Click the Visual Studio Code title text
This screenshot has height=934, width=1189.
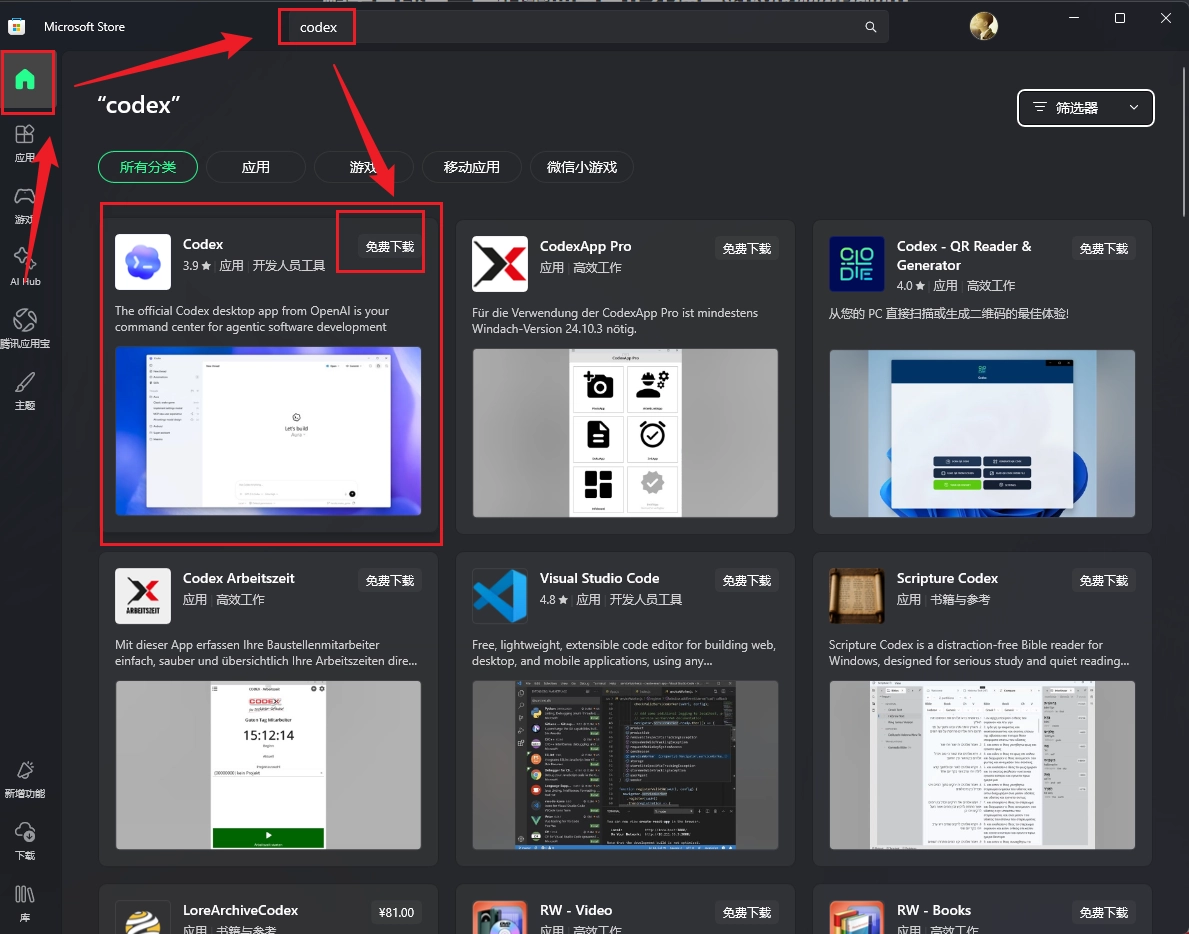pyautogui.click(x=599, y=578)
